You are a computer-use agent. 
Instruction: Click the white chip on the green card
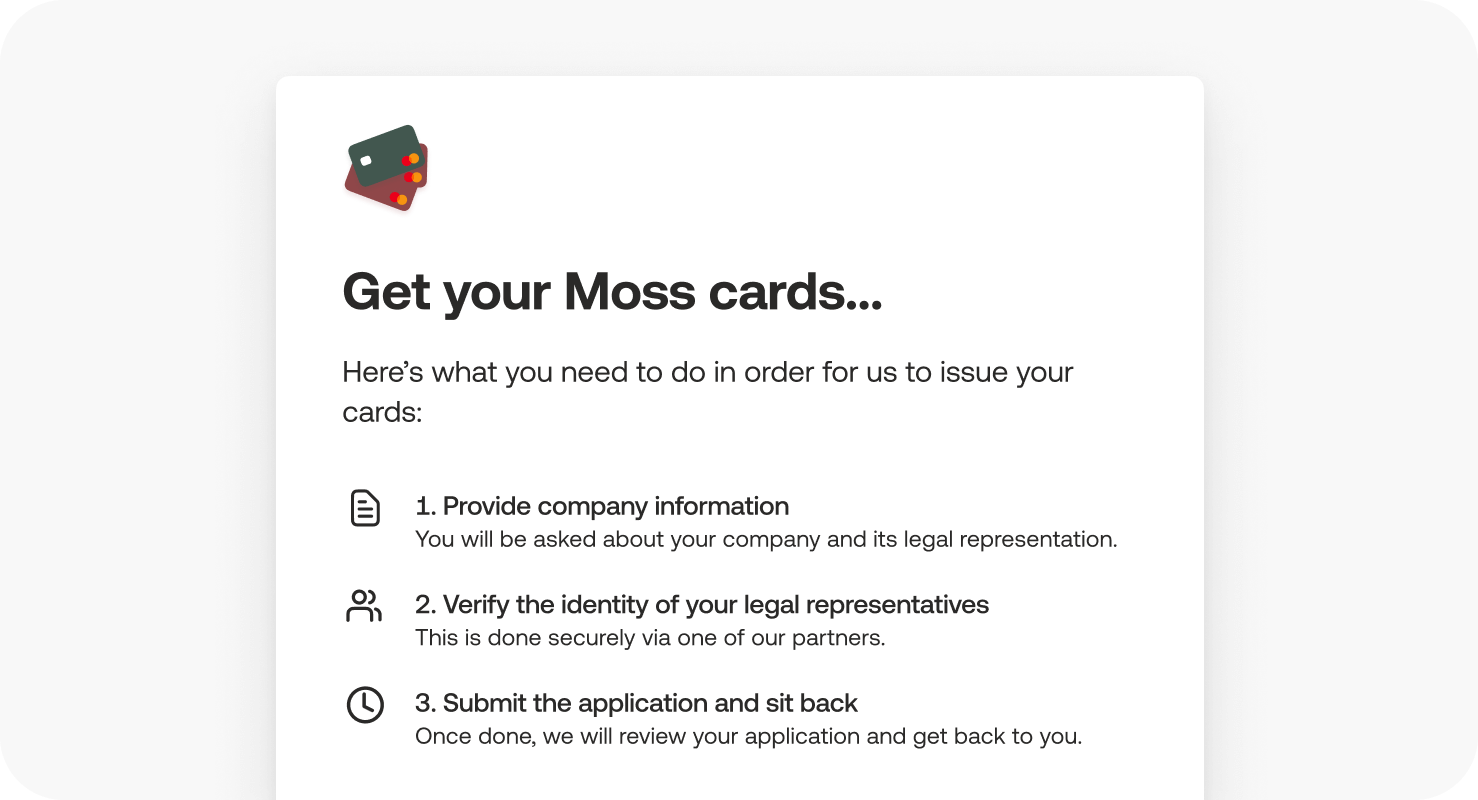(366, 161)
